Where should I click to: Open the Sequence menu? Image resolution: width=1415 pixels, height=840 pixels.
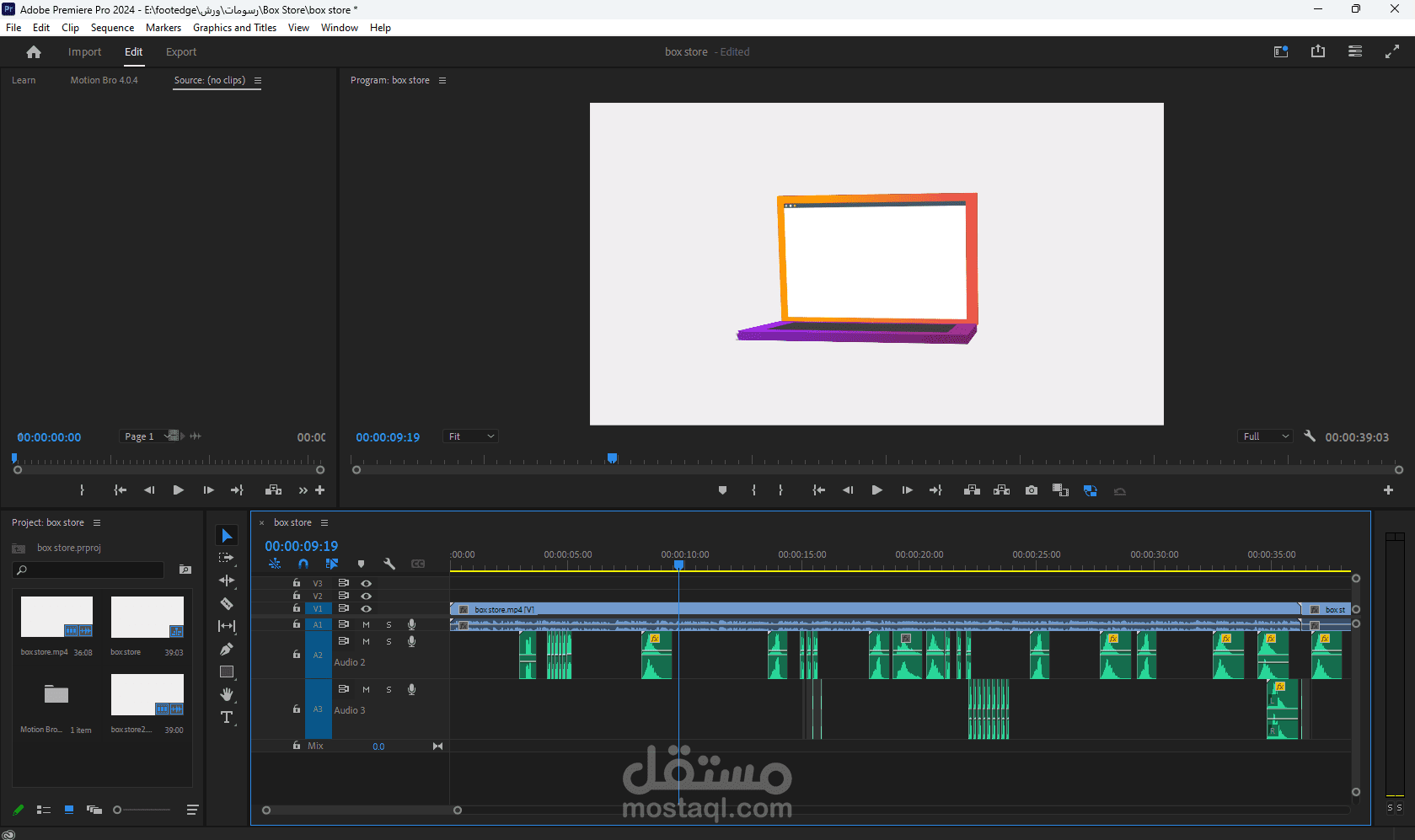point(112,28)
